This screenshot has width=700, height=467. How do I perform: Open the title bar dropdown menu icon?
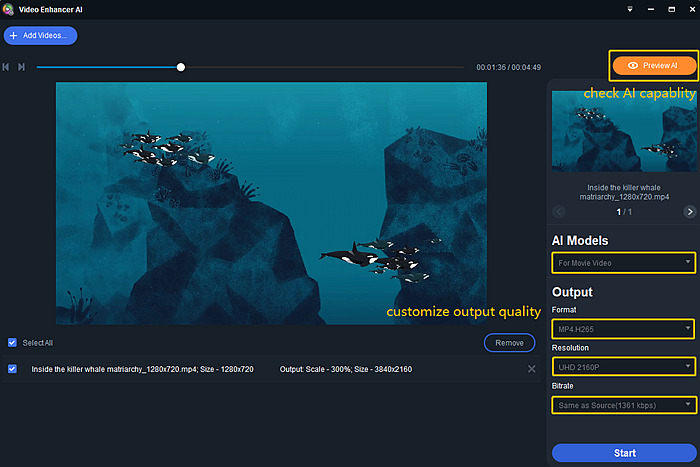click(x=629, y=9)
